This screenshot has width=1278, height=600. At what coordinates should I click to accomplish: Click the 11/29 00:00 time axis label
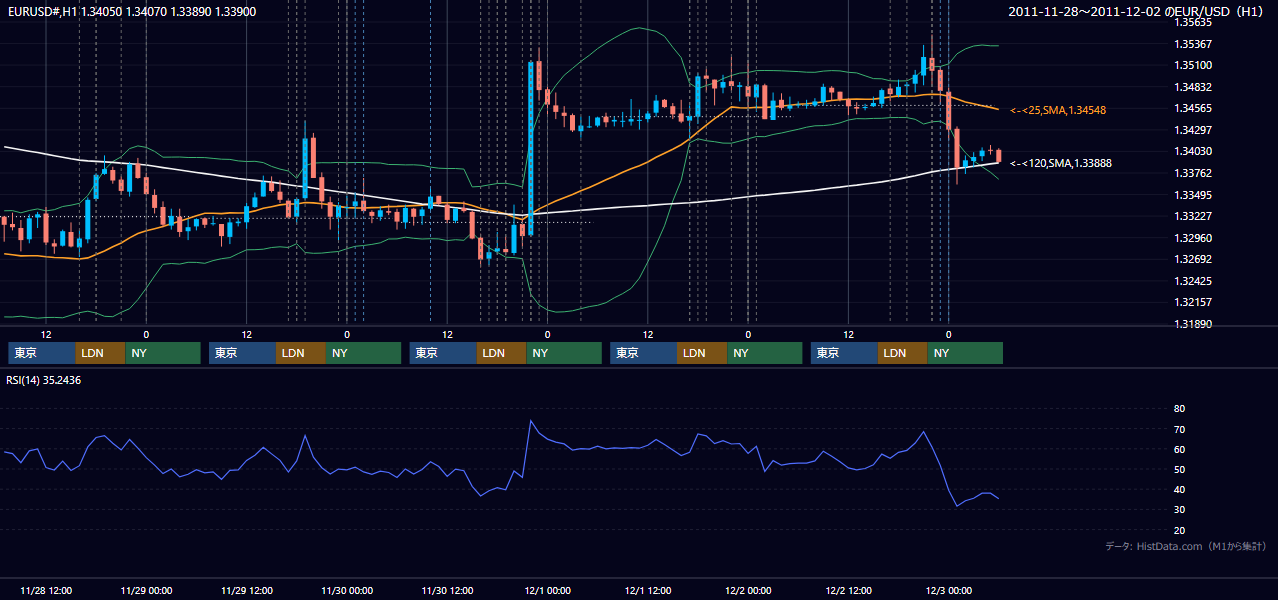tap(146, 590)
